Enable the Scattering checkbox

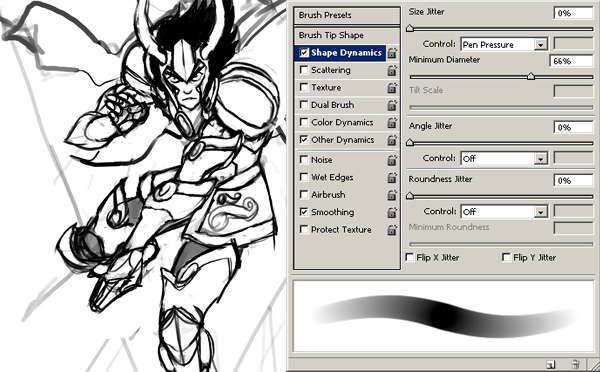click(x=304, y=70)
